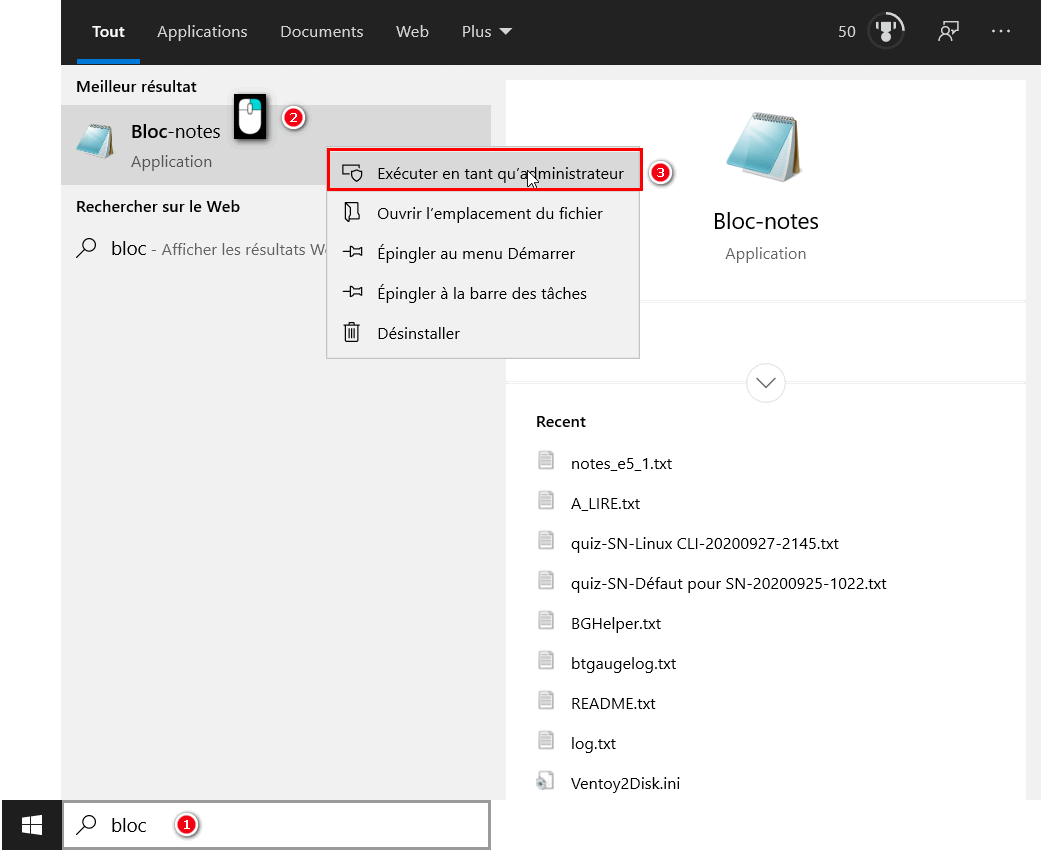This screenshot has width=1041, height=850.
Task: Click the Windows Start button
Action: [31, 825]
